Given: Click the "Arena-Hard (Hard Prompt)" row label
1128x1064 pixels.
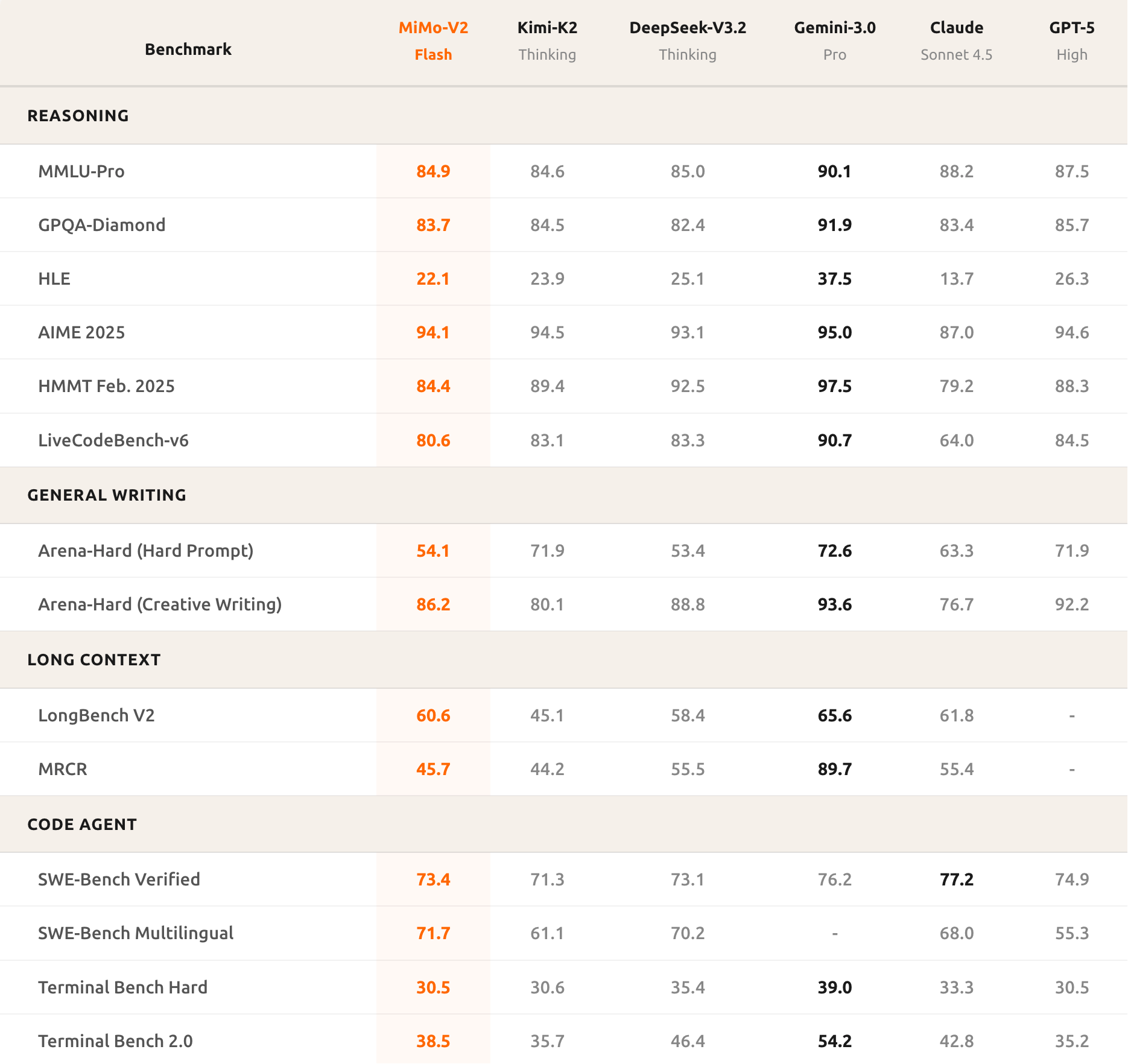Looking at the screenshot, I should point(146,551).
